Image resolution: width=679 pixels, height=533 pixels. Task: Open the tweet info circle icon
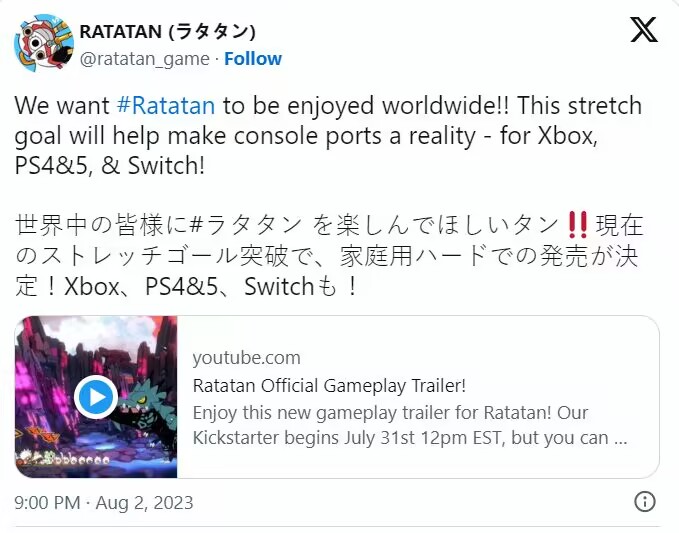point(645,501)
